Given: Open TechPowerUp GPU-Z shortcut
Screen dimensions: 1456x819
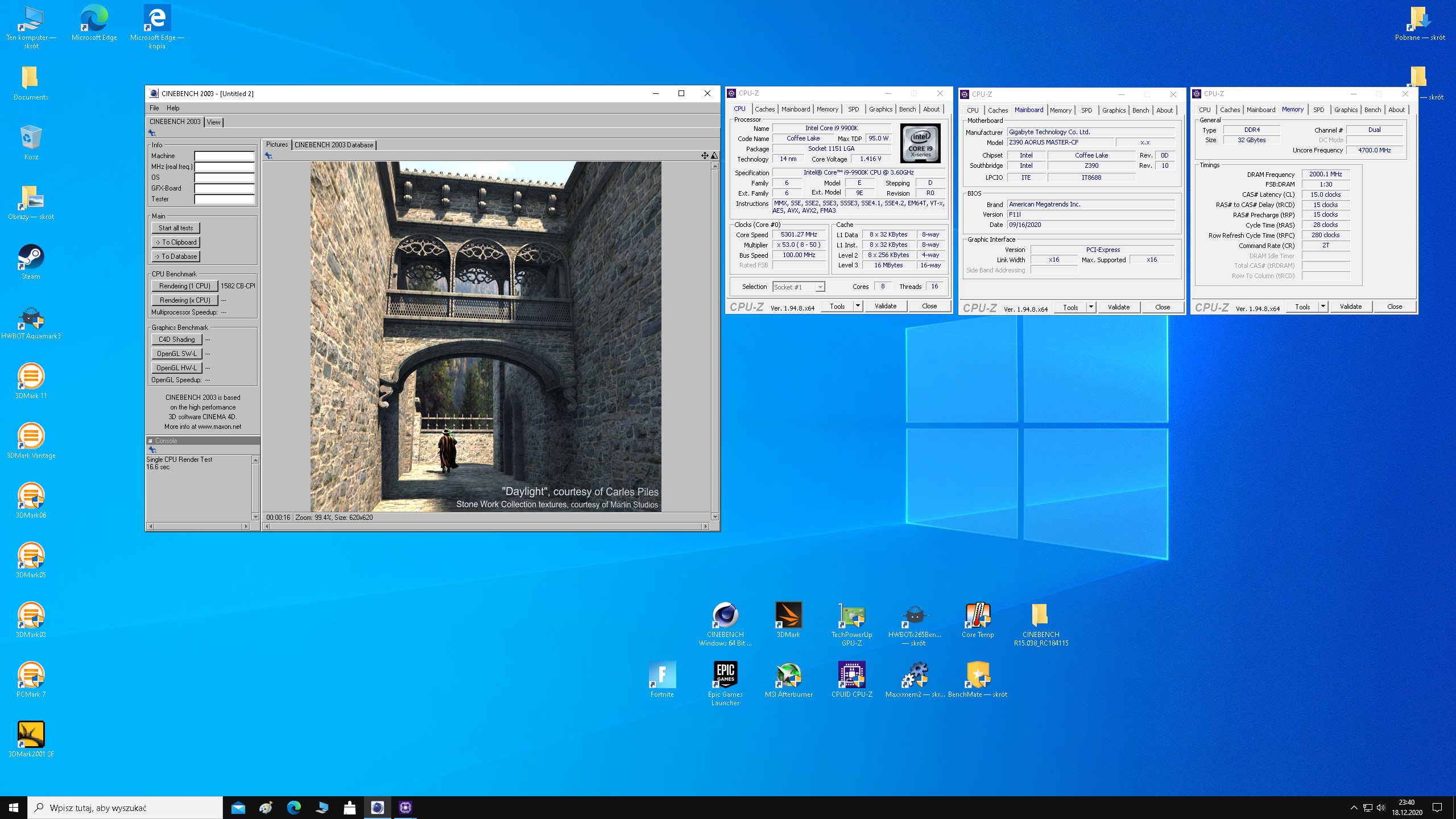Looking at the screenshot, I should click(851, 624).
